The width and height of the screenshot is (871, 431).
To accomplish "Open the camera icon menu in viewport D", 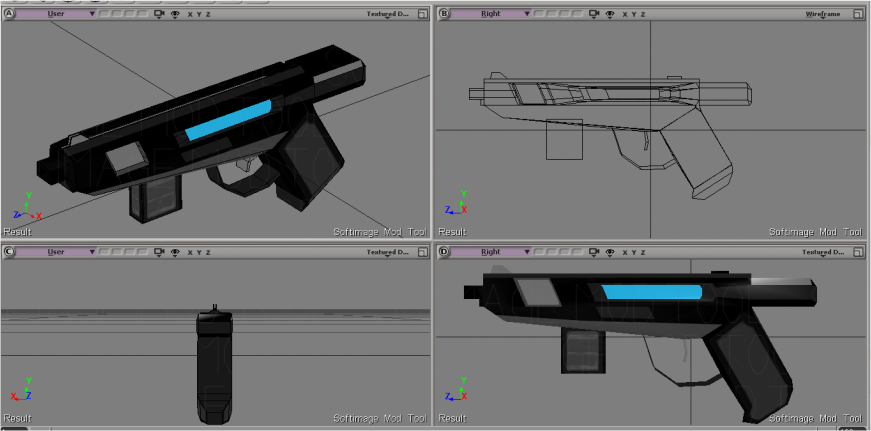I will tap(594, 252).
